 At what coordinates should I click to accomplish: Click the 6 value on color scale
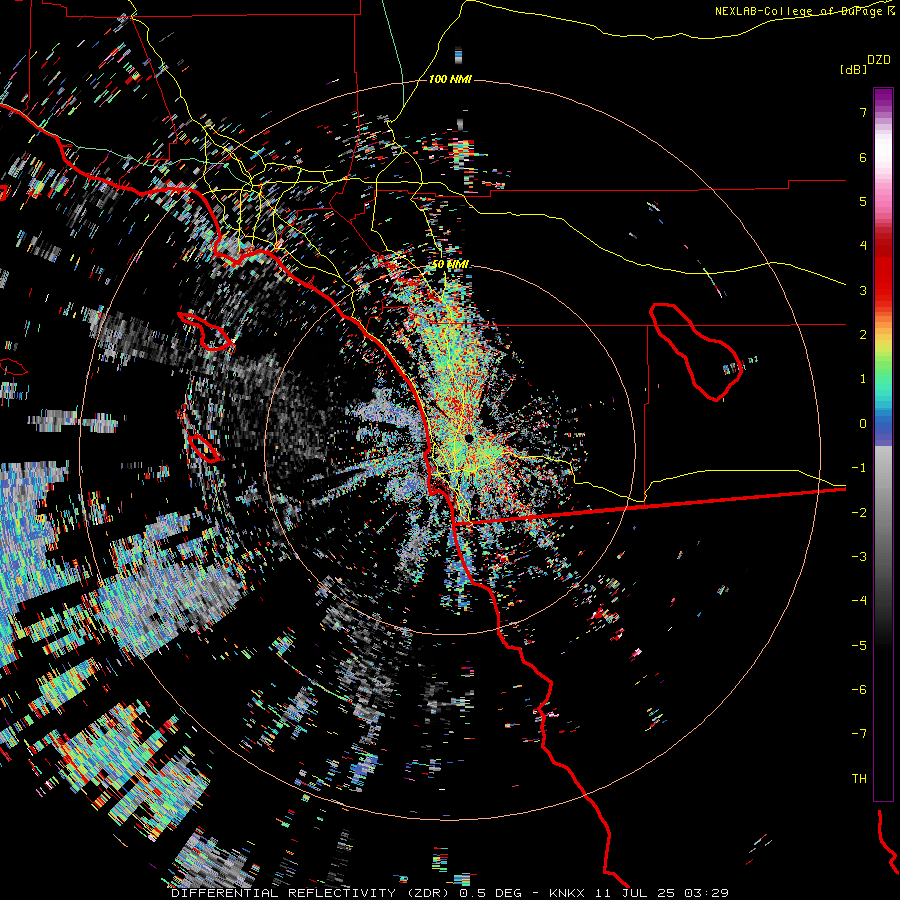tap(863, 157)
